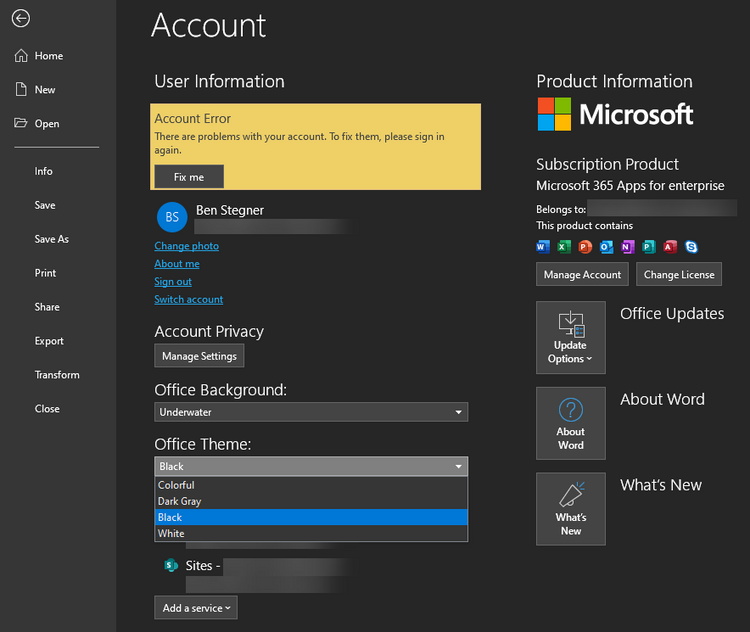Open Account Privacy Manage Settings

[x=199, y=356]
